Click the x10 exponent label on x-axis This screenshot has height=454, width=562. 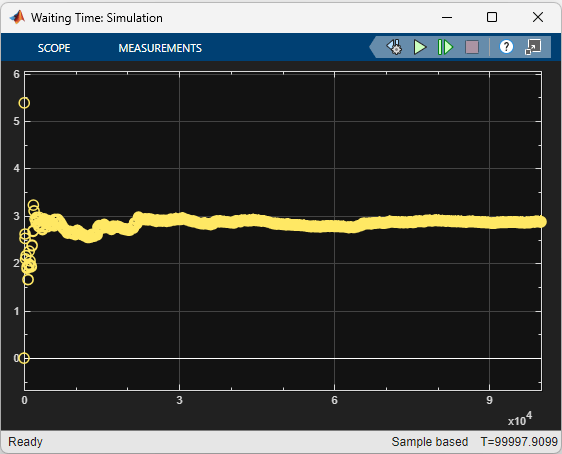pos(520,419)
